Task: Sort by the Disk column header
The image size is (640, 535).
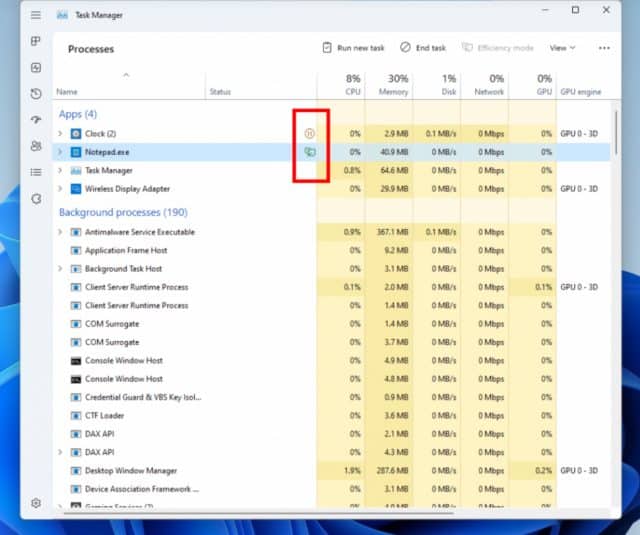Action: click(x=437, y=85)
